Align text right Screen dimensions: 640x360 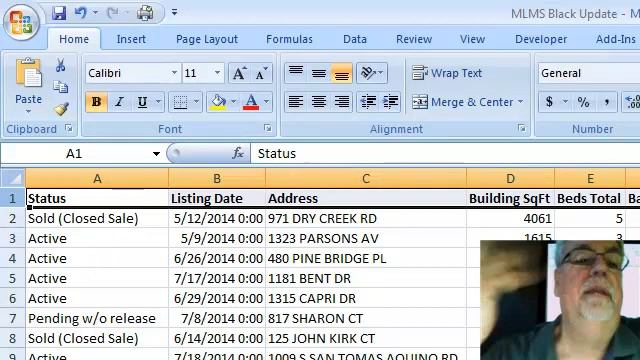pos(342,102)
